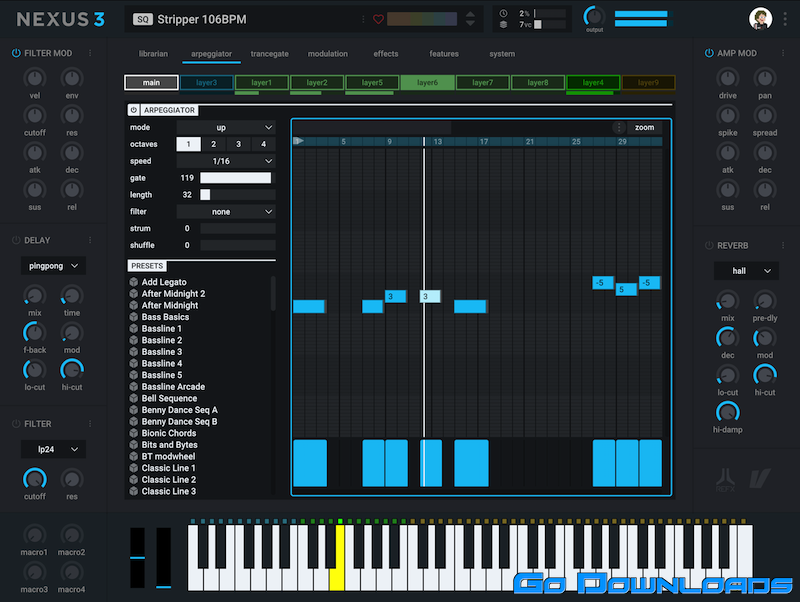Toggle the Filter Mod power icon
This screenshot has height=602, width=800.
pos(16,53)
